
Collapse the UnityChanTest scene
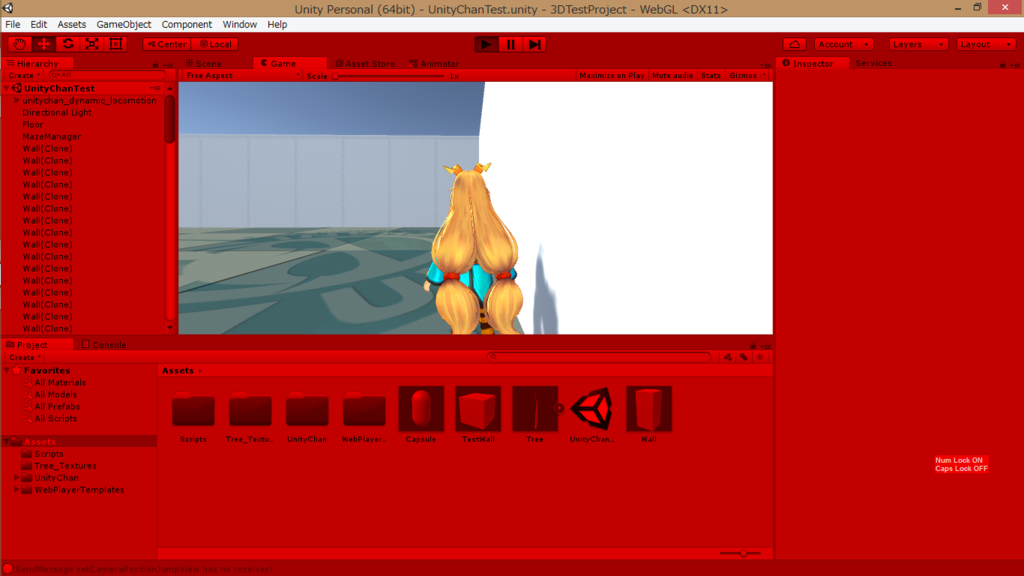point(7,88)
